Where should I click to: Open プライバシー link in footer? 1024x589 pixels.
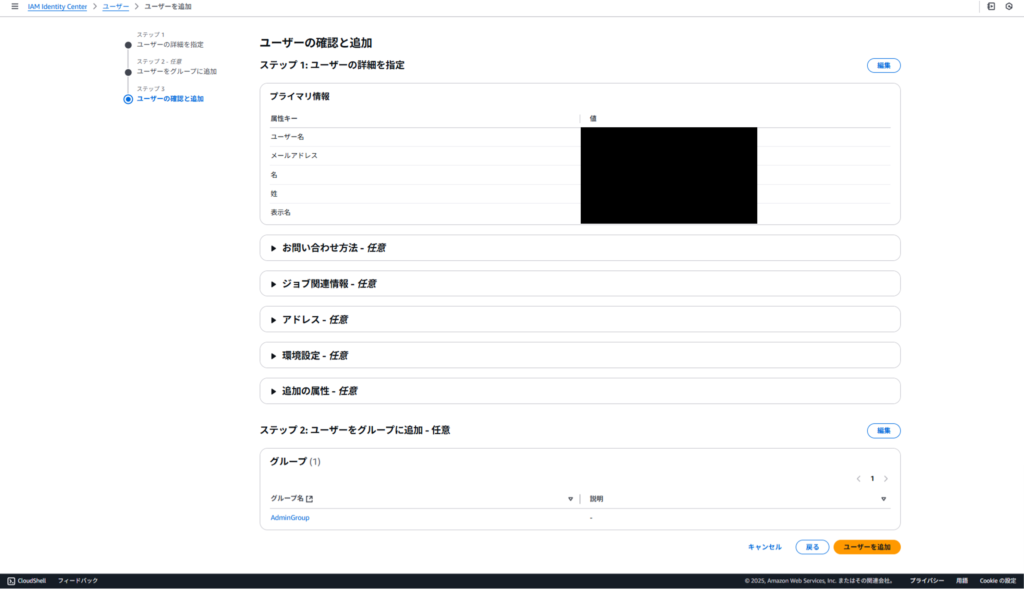click(x=927, y=581)
